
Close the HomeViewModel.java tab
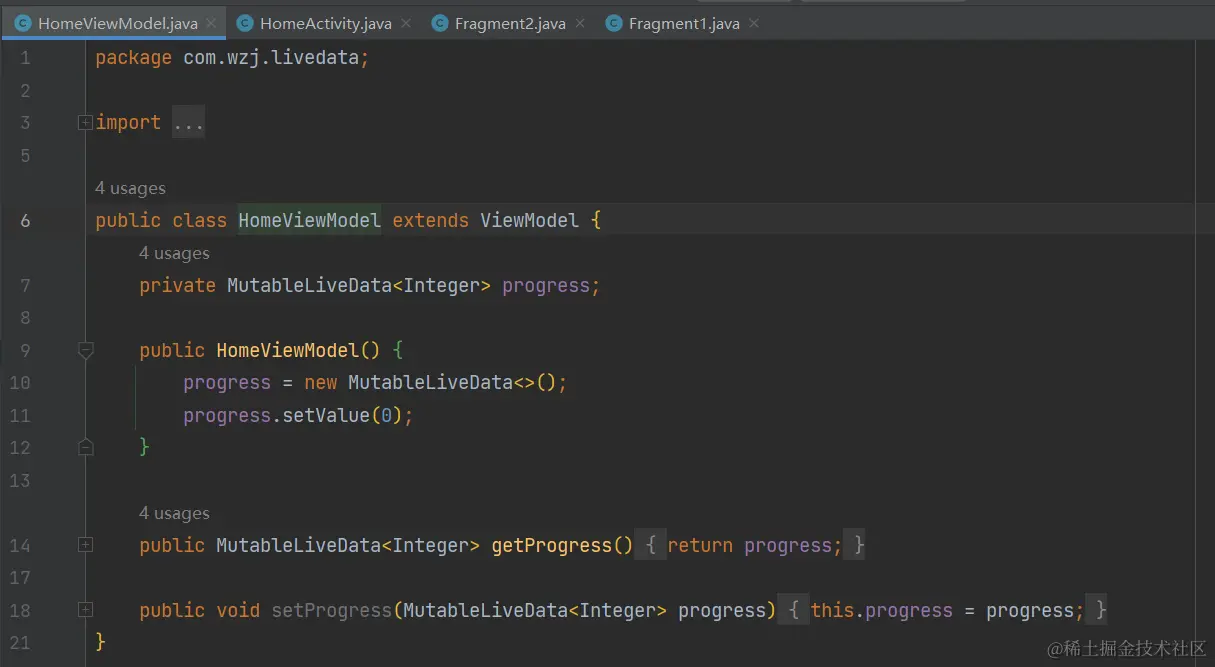coord(211,23)
